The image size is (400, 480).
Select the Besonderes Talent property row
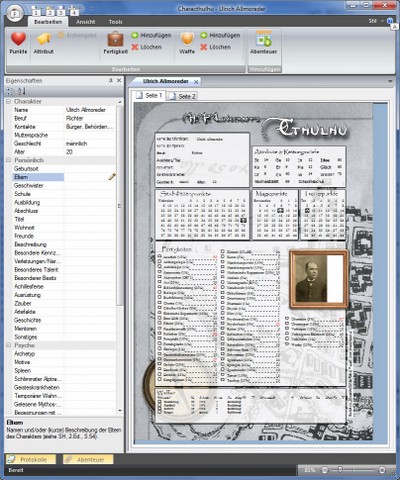64,269
